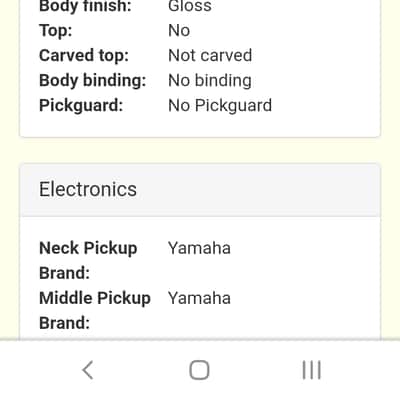The width and height of the screenshot is (400, 400).
Task: Select the Pickguard label
Action: (x=81, y=106)
